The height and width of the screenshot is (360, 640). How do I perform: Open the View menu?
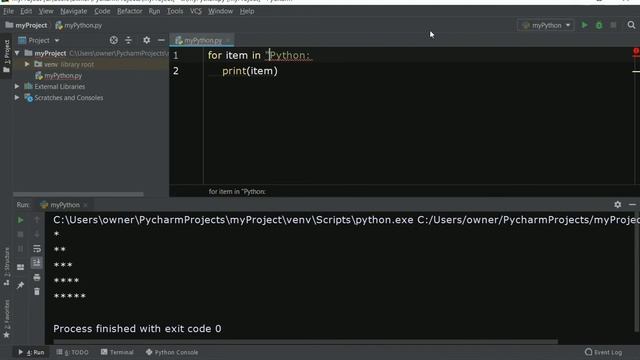pyautogui.click(x=46, y=11)
